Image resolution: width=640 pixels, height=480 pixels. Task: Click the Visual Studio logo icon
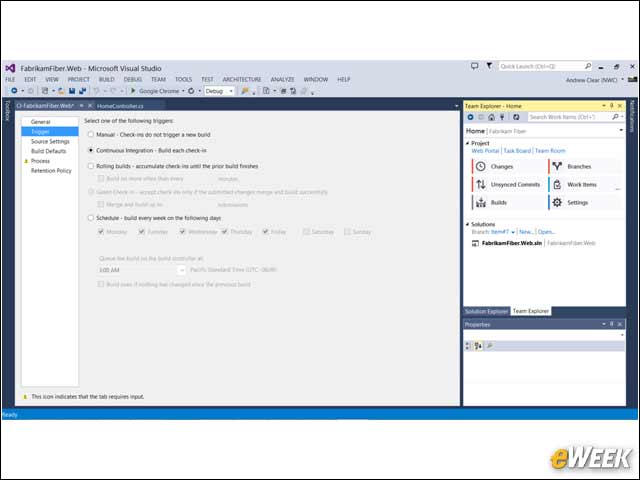click(x=11, y=68)
